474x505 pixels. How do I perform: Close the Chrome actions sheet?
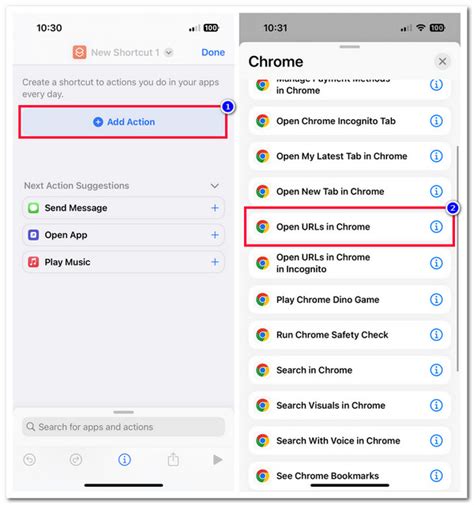[x=442, y=61]
